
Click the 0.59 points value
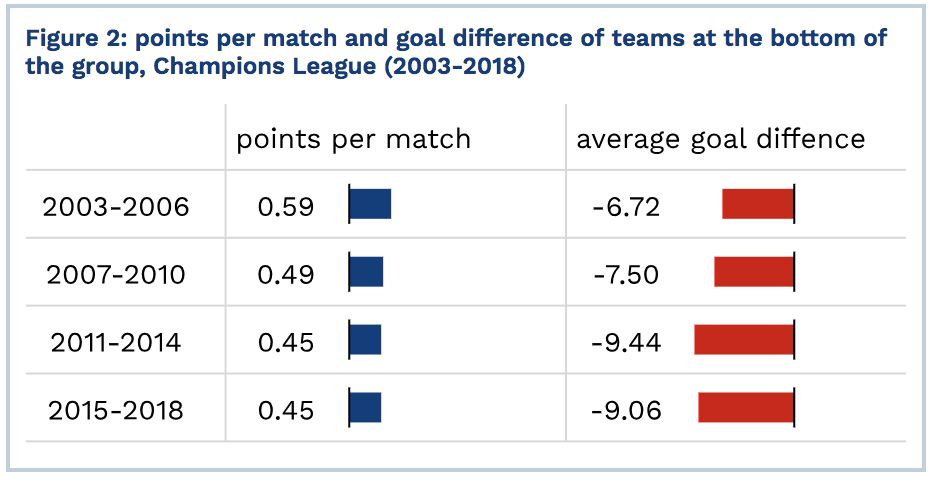click(x=285, y=207)
